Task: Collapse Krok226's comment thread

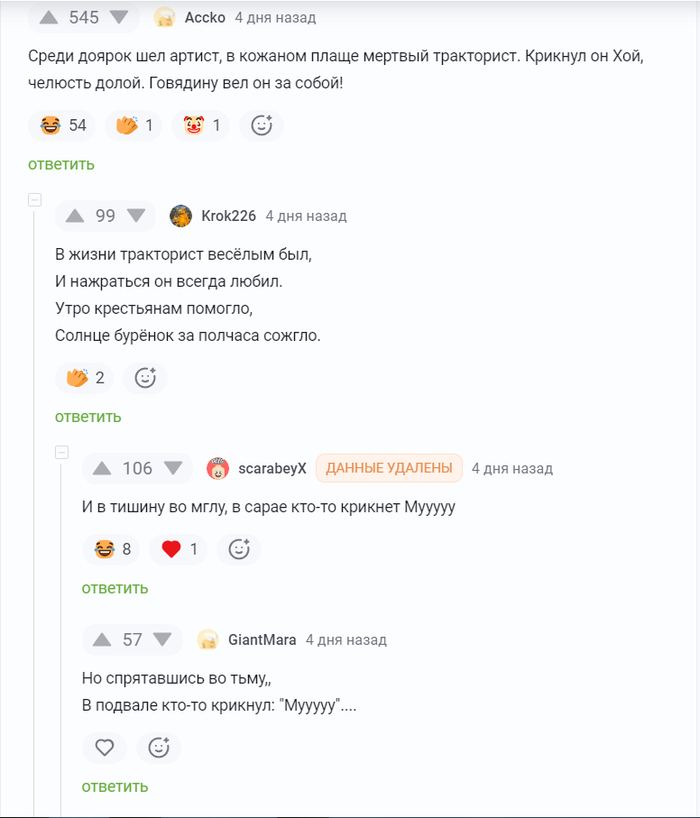Action: tap(35, 200)
